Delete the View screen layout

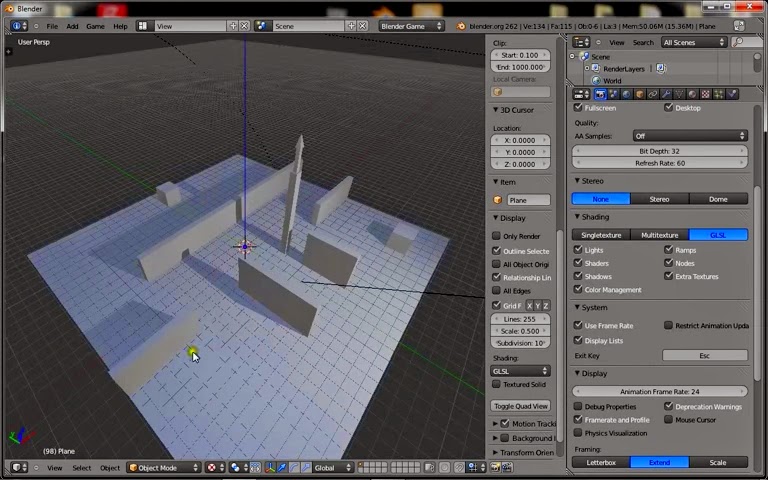(244, 26)
